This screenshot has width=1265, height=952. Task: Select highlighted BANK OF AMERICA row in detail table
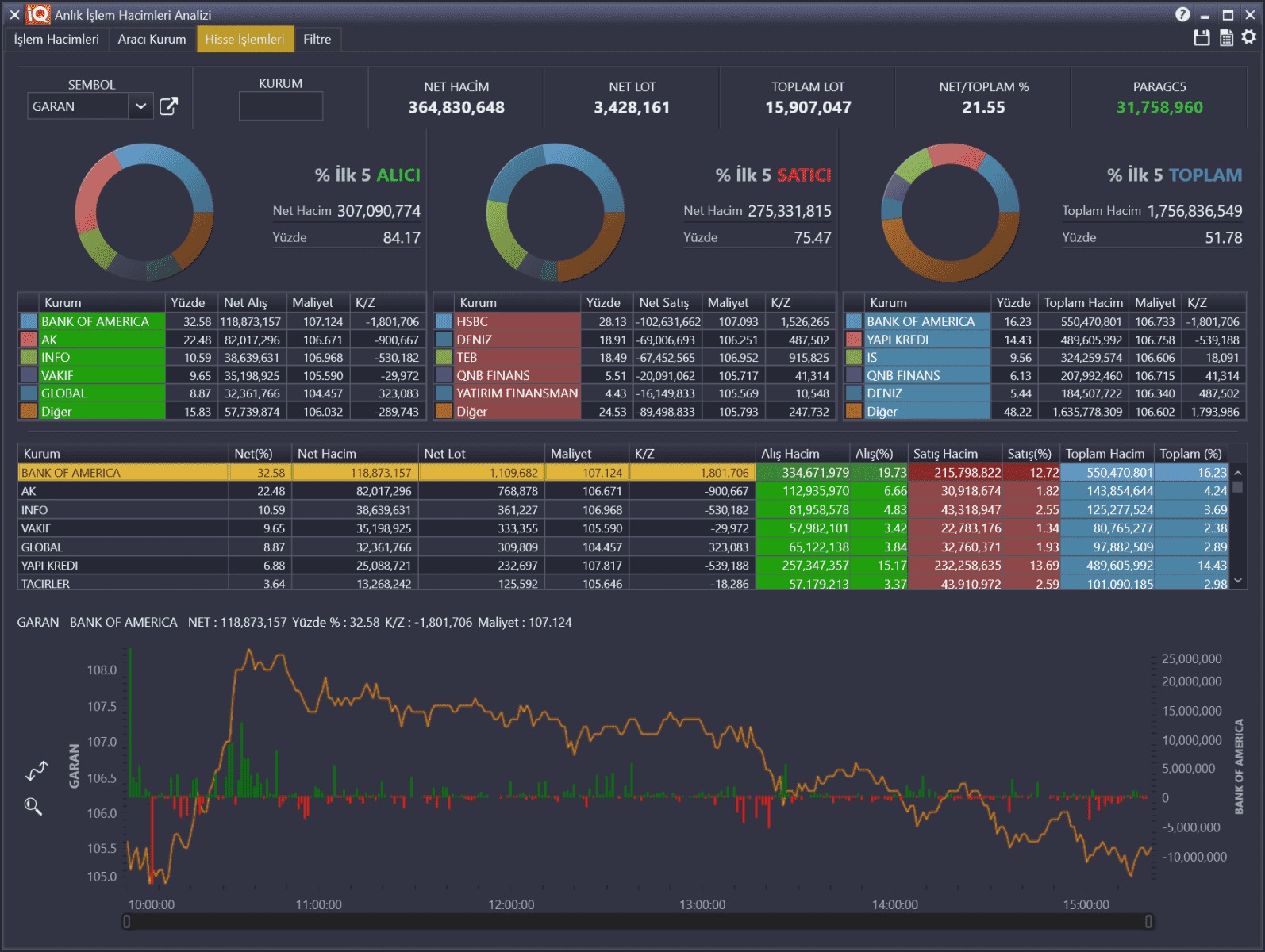pos(623,473)
